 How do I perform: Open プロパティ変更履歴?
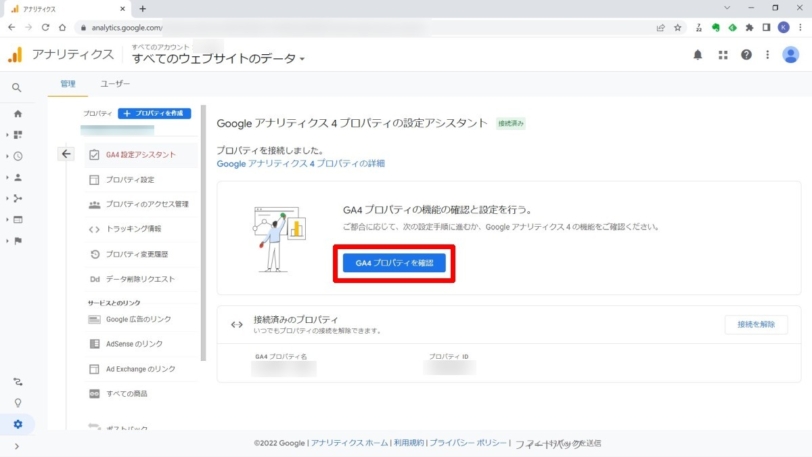pos(141,254)
